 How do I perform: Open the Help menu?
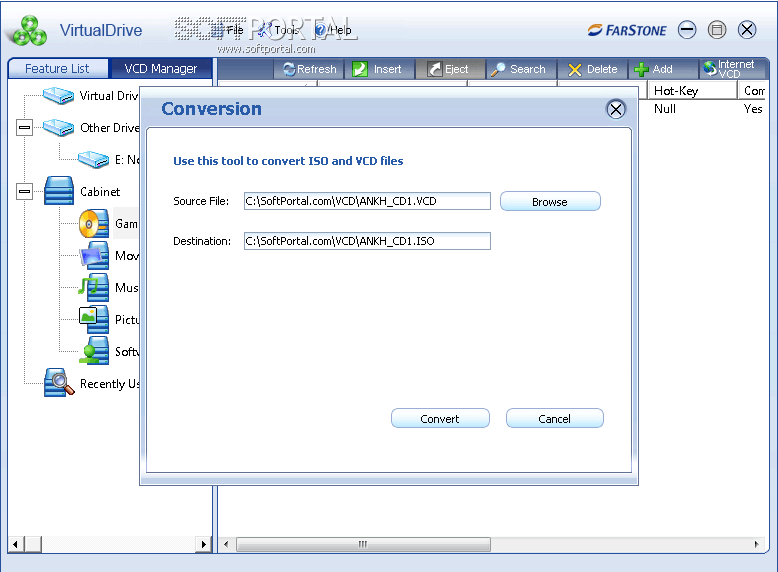click(x=340, y=30)
